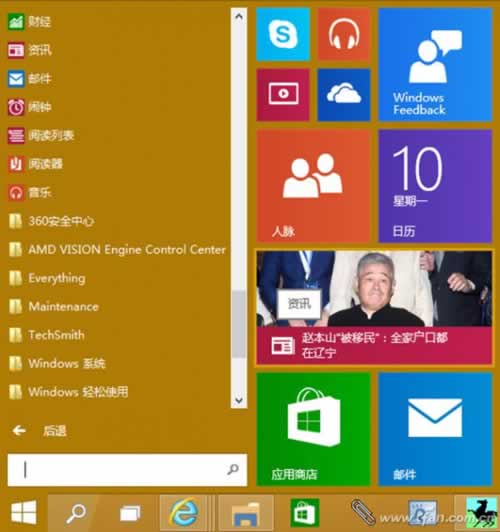Open the OneDrive cloud tile
This screenshot has width=500, height=532.
tap(344, 95)
